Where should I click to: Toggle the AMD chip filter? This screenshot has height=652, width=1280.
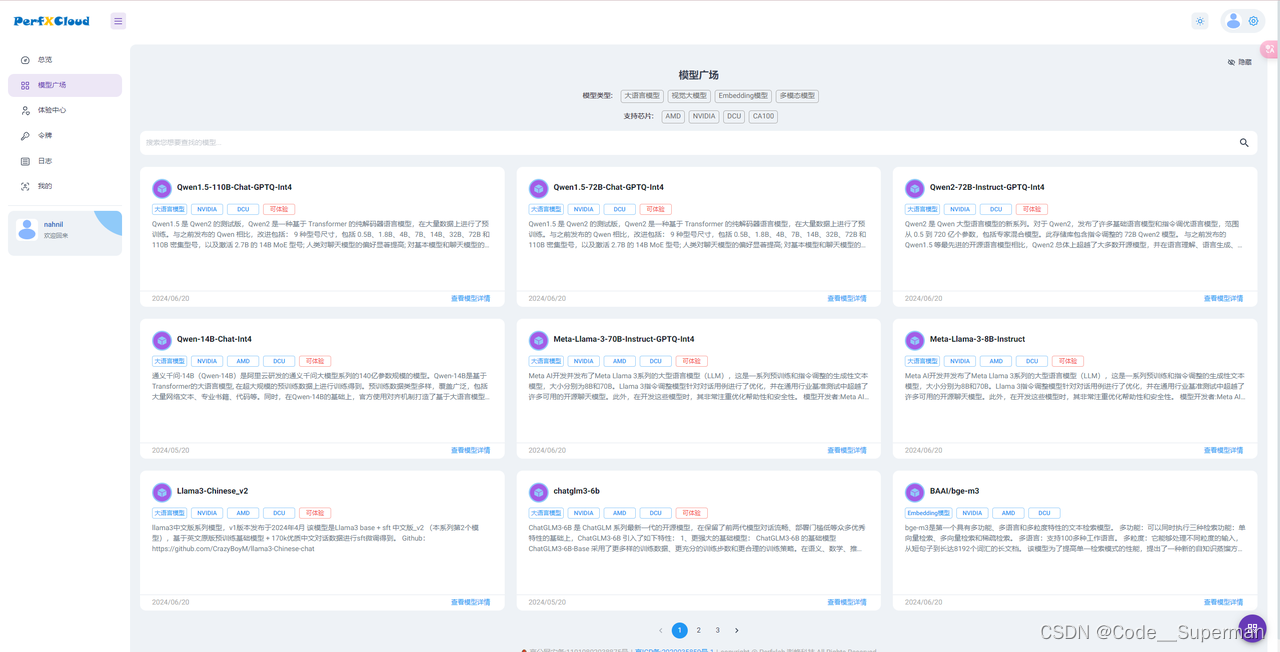pos(673,116)
